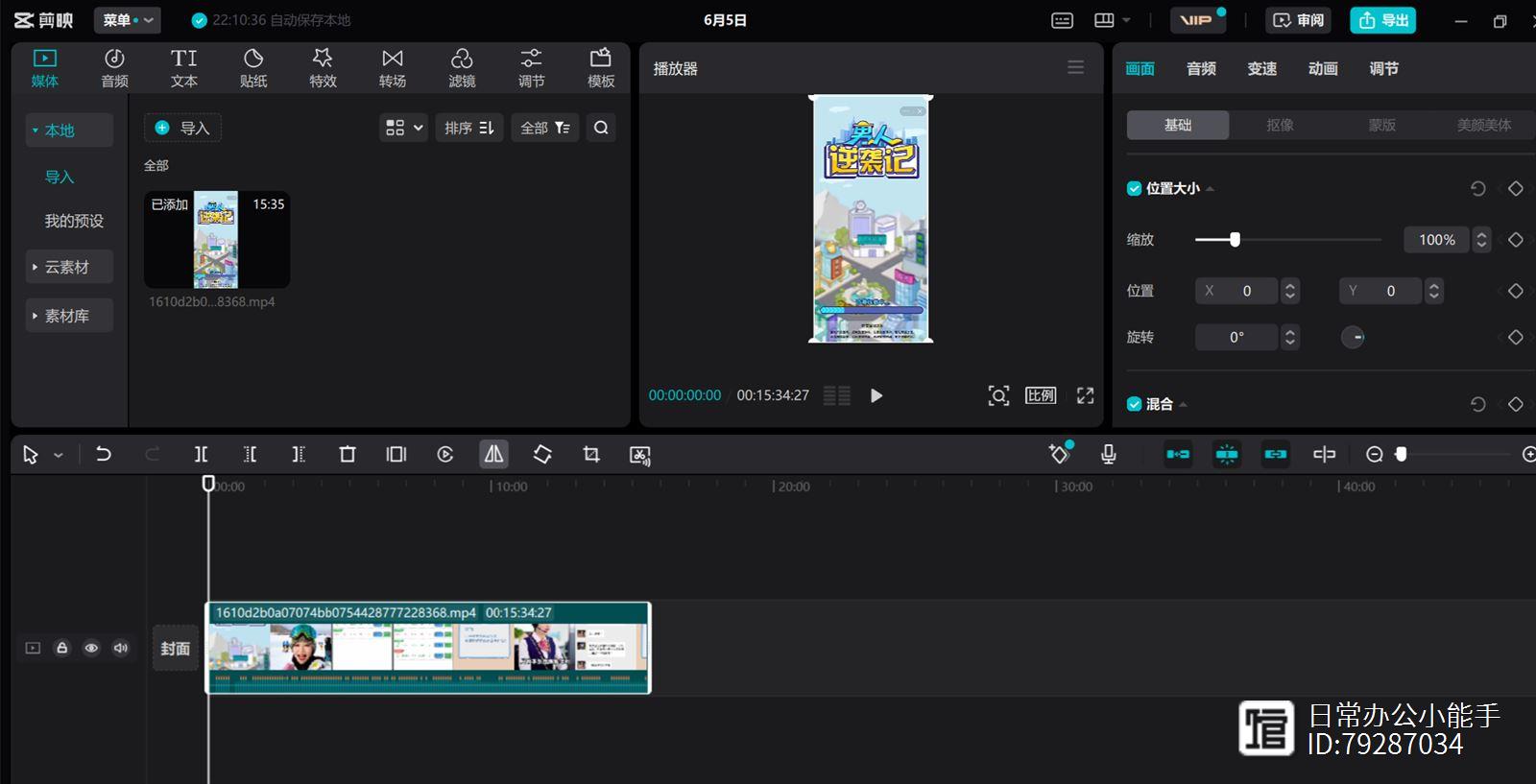Open the view mode grid dropdown
Image resolution: width=1536 pixels, height=784 pixels.
(403, 128)
